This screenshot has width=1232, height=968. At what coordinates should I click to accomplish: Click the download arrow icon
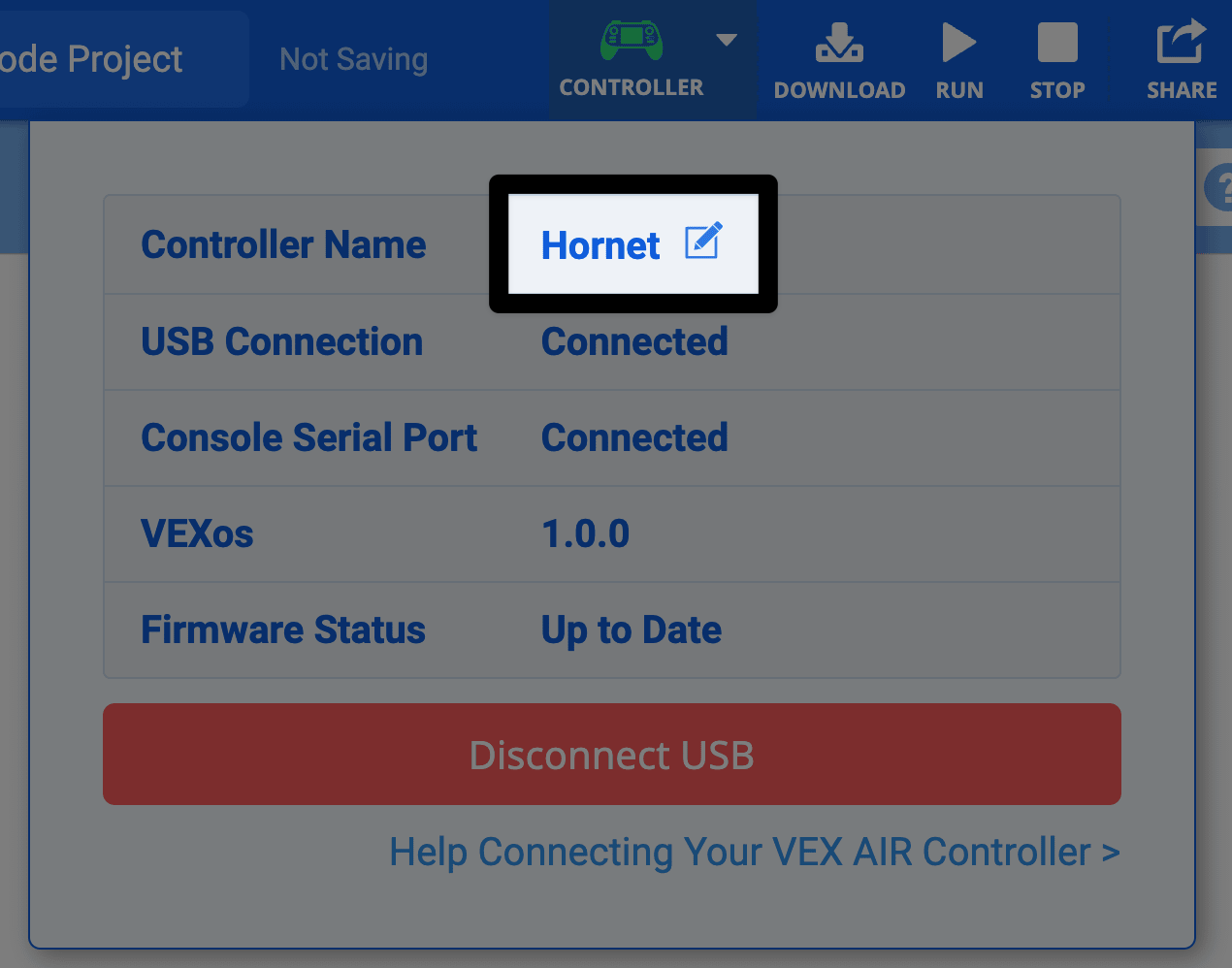tap(838, 43)
